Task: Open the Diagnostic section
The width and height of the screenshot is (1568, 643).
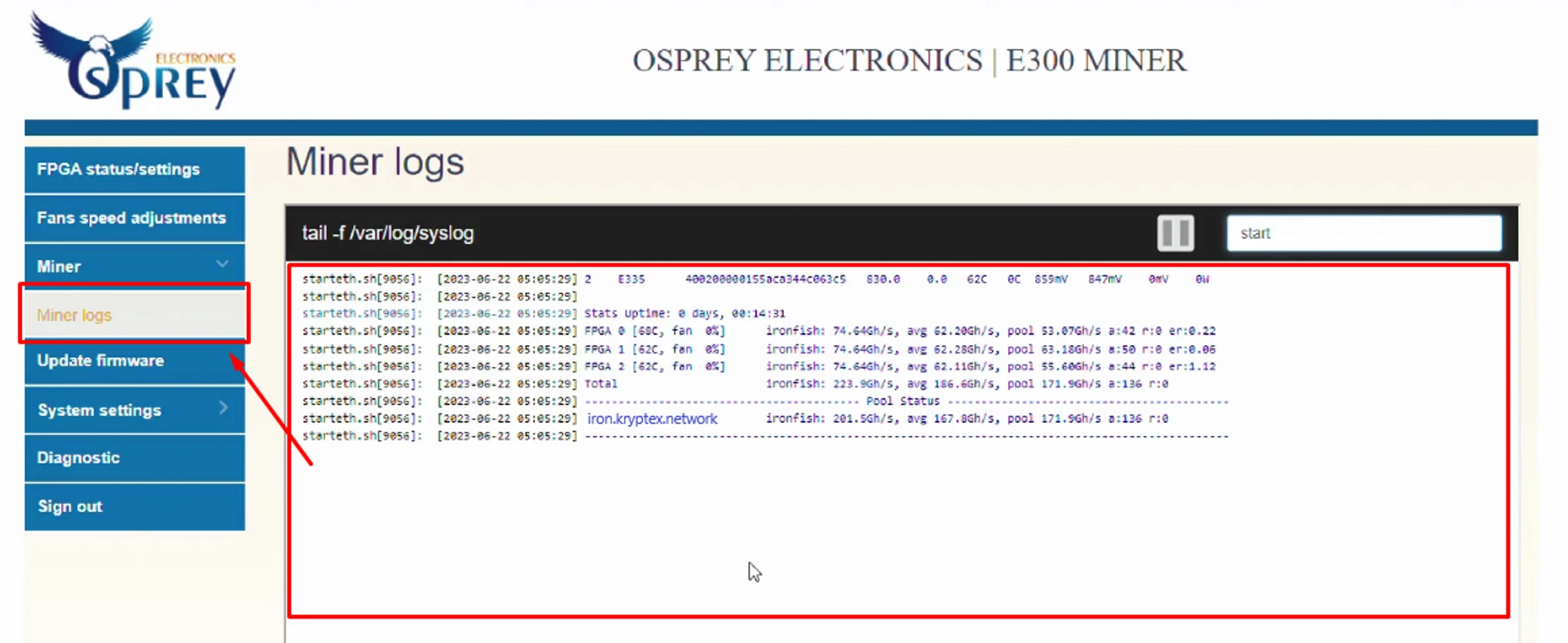Action: [x=78, y=458]
